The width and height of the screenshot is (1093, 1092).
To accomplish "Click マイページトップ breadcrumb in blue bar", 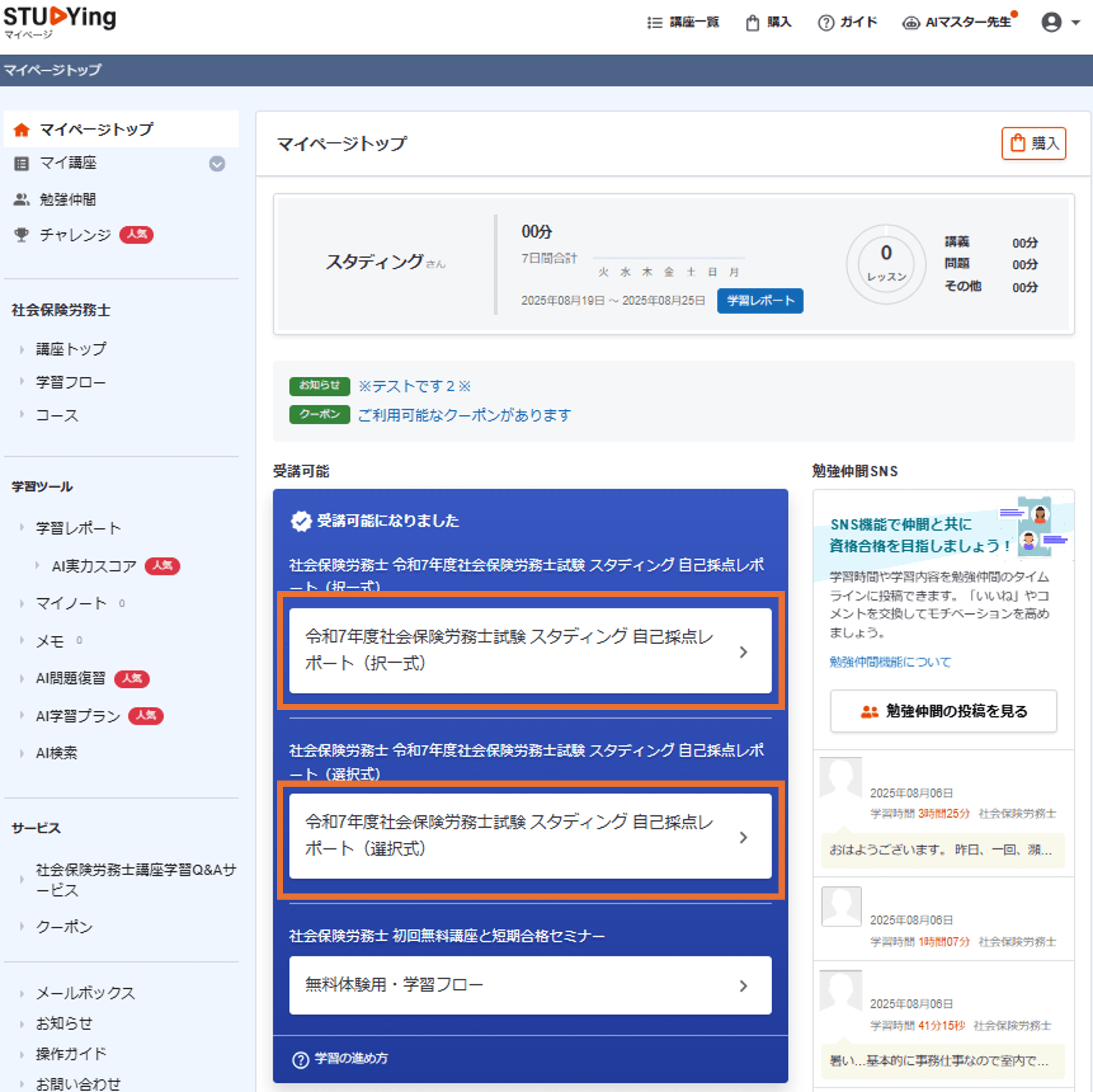I will pos(52,70).
